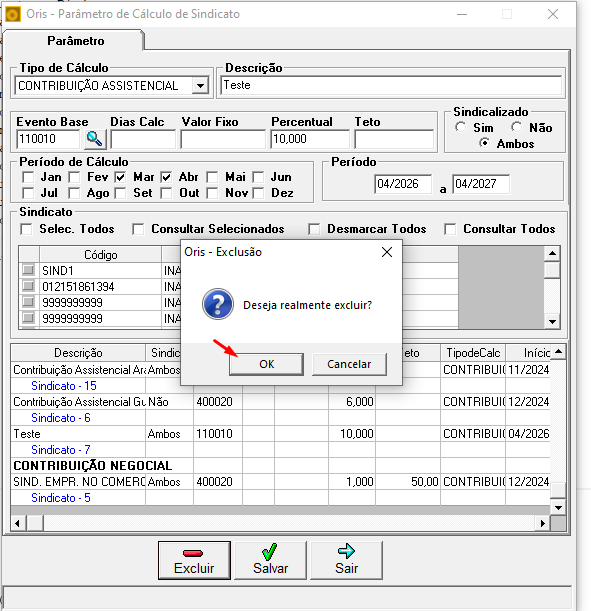This screenshot has width=591, height=611.
Task: Select the row marker for SIND1
Action: pos(28,270)
